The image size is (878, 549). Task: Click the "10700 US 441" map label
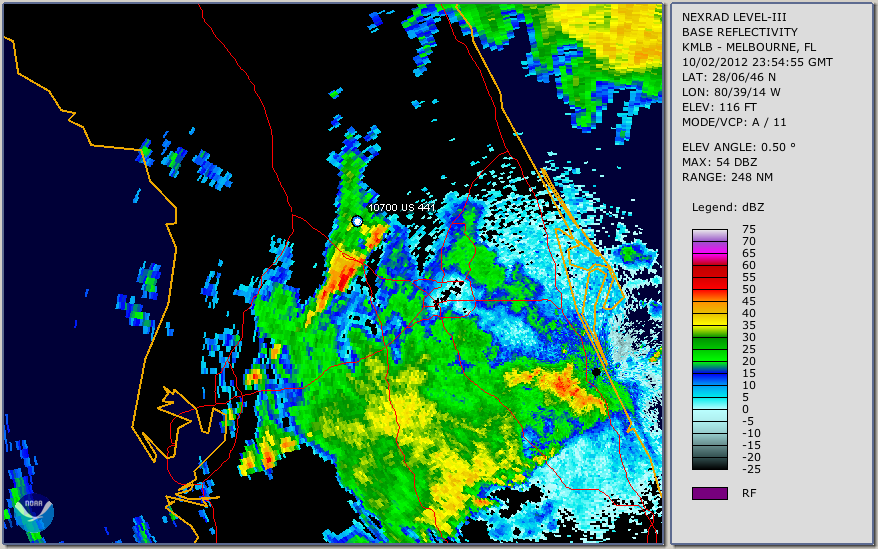coord(401,207)
